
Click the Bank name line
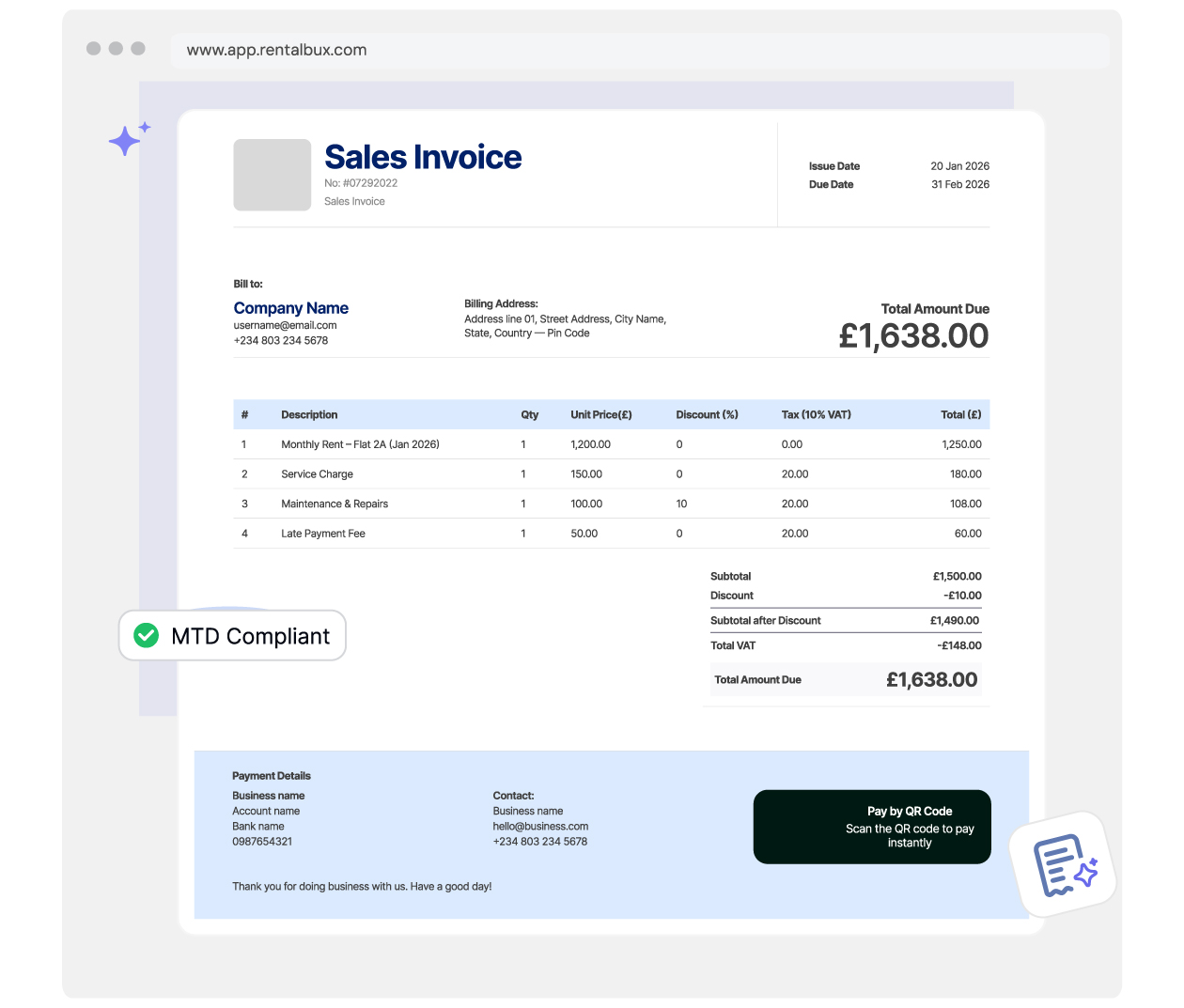click(258, 827)
